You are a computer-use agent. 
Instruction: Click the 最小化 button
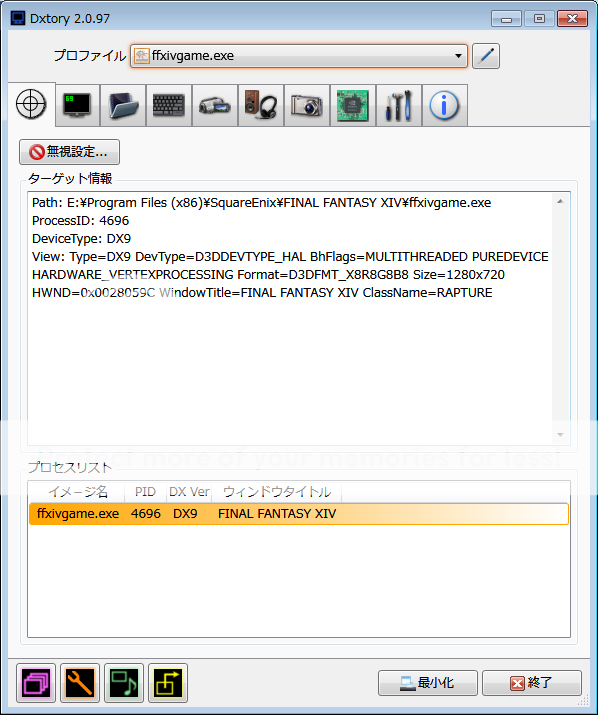(x=427, y=683)
